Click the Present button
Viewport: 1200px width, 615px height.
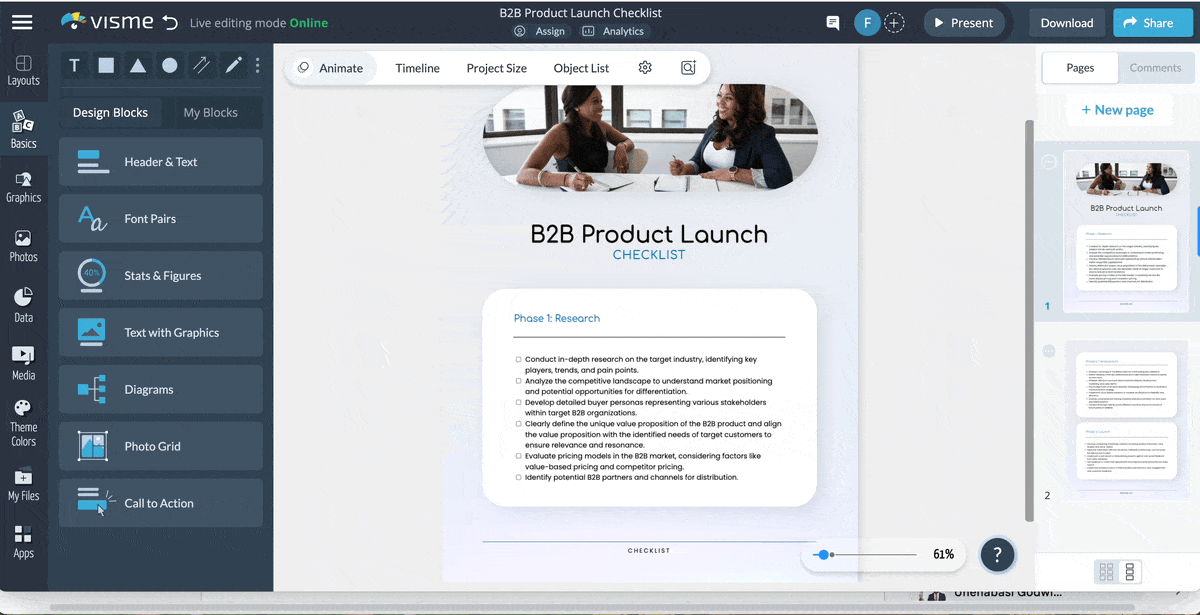(x=963, y=22)
